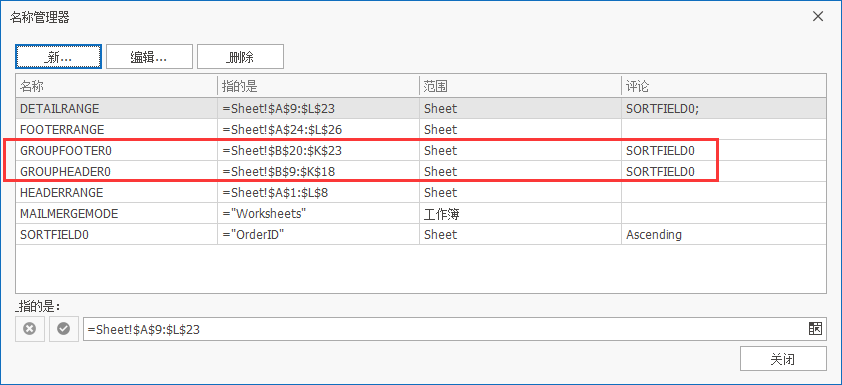The height and width of the screenshot is (385, 842).
Task: Click the 关闭 button
Action: pos(783,359)
